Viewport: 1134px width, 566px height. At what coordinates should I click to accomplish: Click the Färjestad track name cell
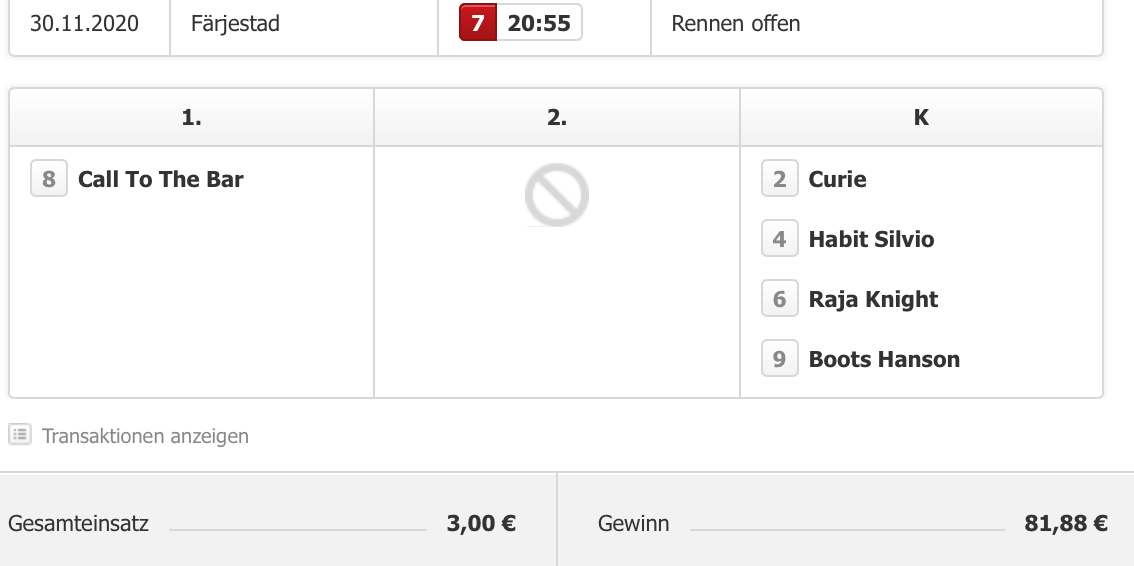coord(304,23)
